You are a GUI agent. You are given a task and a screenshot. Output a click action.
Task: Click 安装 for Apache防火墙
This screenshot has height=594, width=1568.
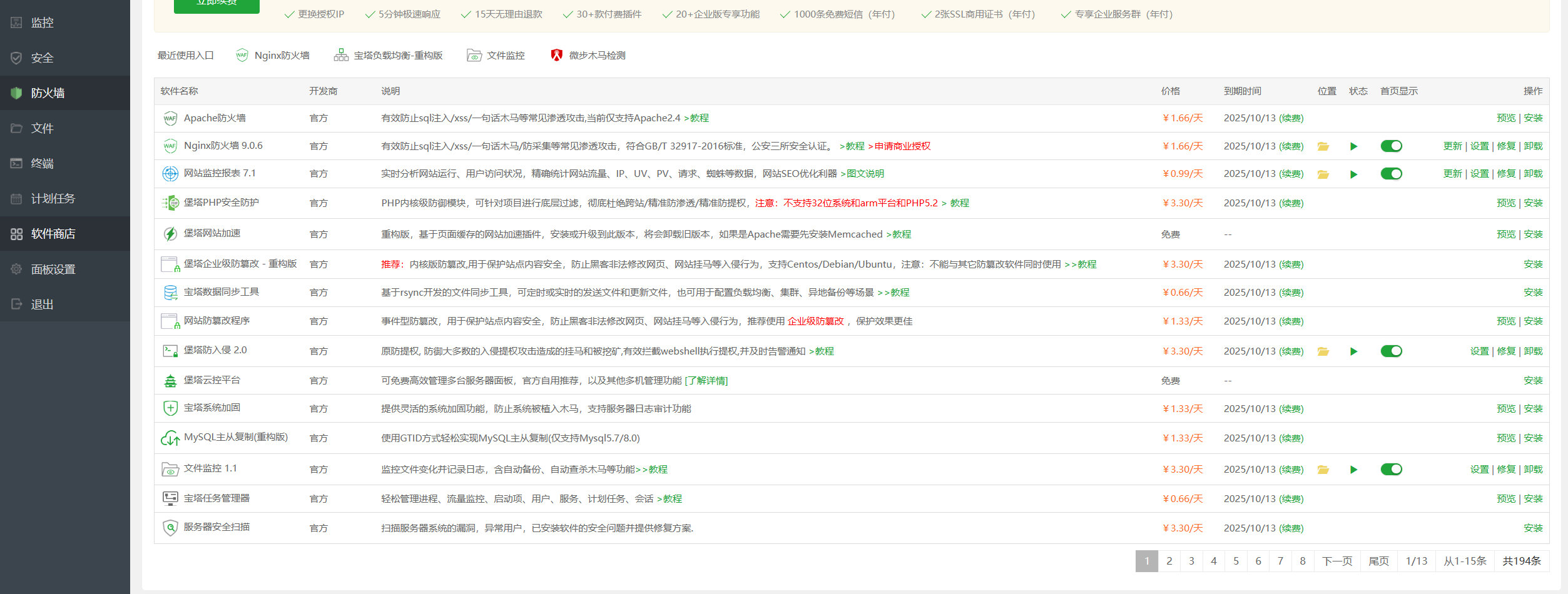1533,118
